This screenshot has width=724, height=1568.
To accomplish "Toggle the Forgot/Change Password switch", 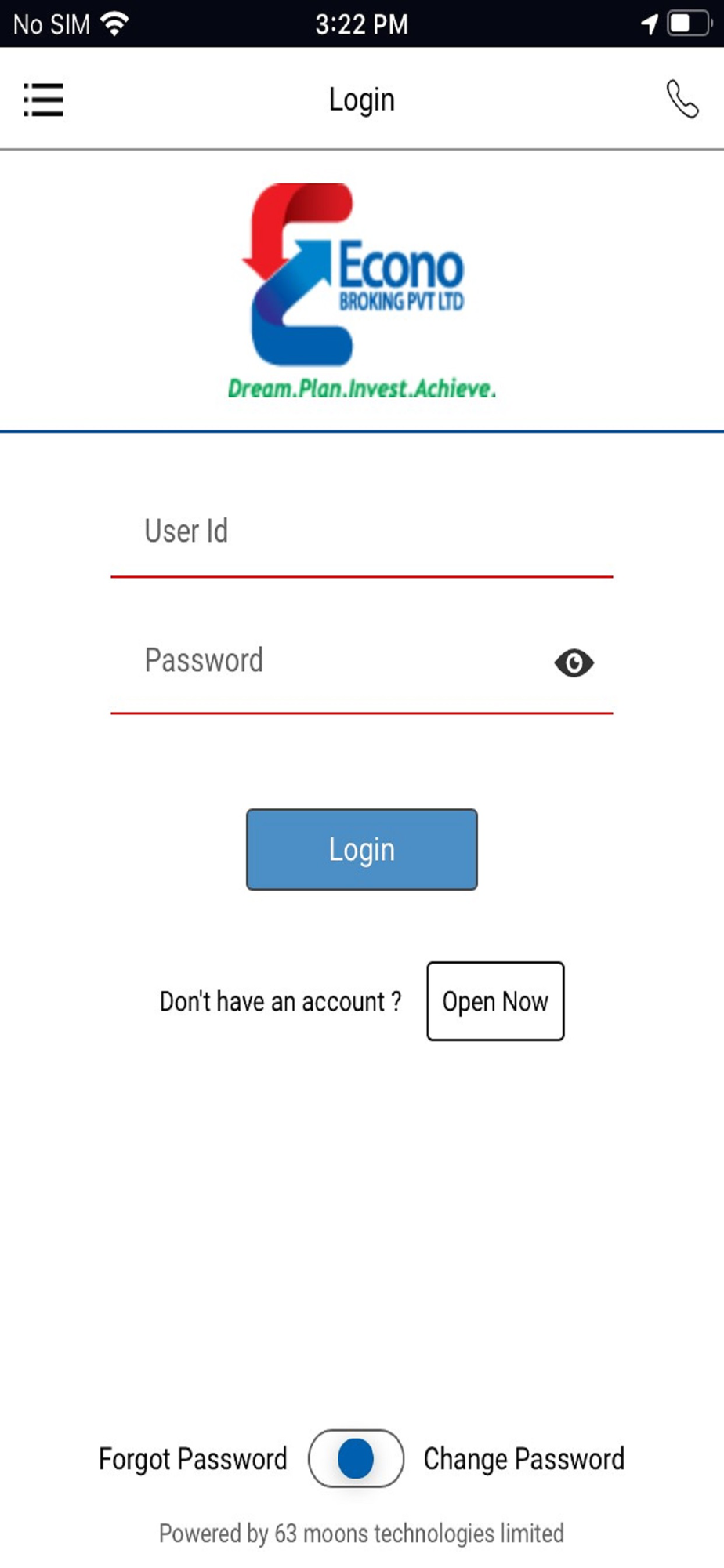I will pyautogui.click(x=356, y=1458).
